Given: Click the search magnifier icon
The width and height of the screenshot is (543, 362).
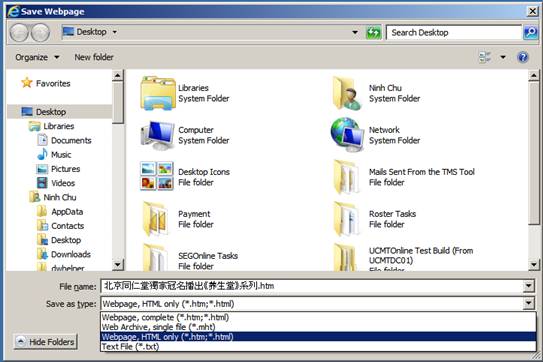Looking at the screenshot, I should [x=530, y=33].
